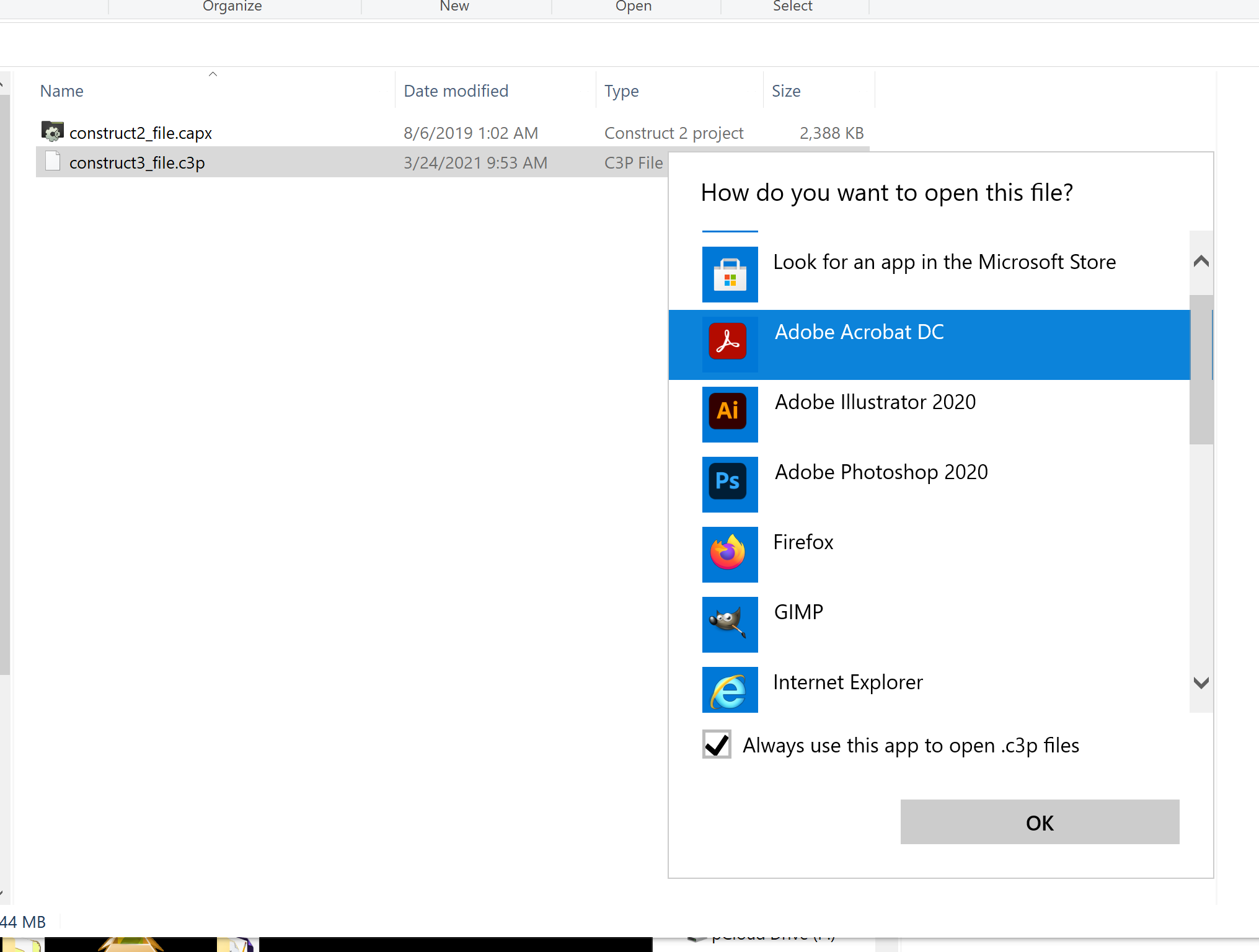Viewport: 1259px width, 952px height.
Task: Open the Select ribbon group
Action: click(x=793, y=6)
